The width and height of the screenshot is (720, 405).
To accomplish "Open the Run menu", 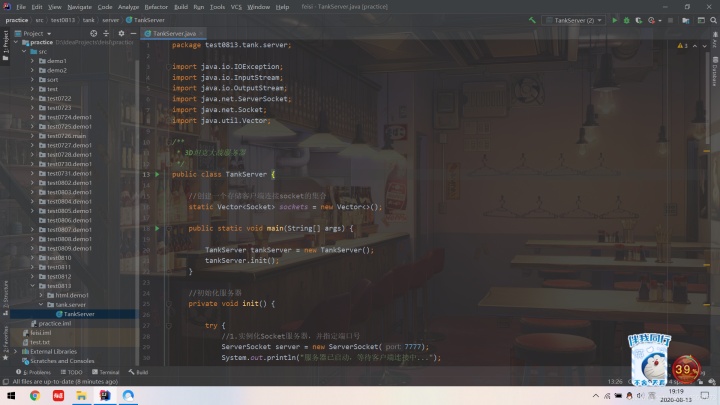I will tap(198, 7).
